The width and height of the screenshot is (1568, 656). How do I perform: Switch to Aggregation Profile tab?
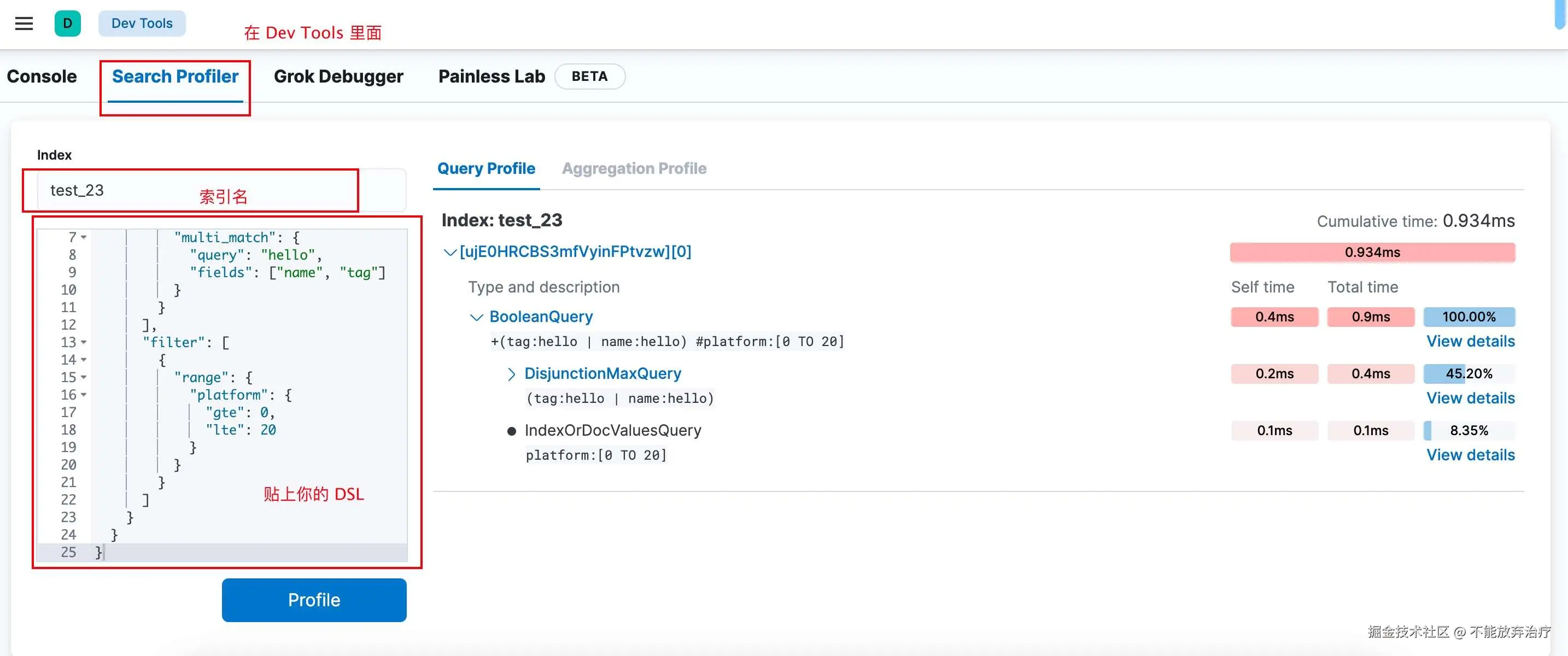point(634,168)
